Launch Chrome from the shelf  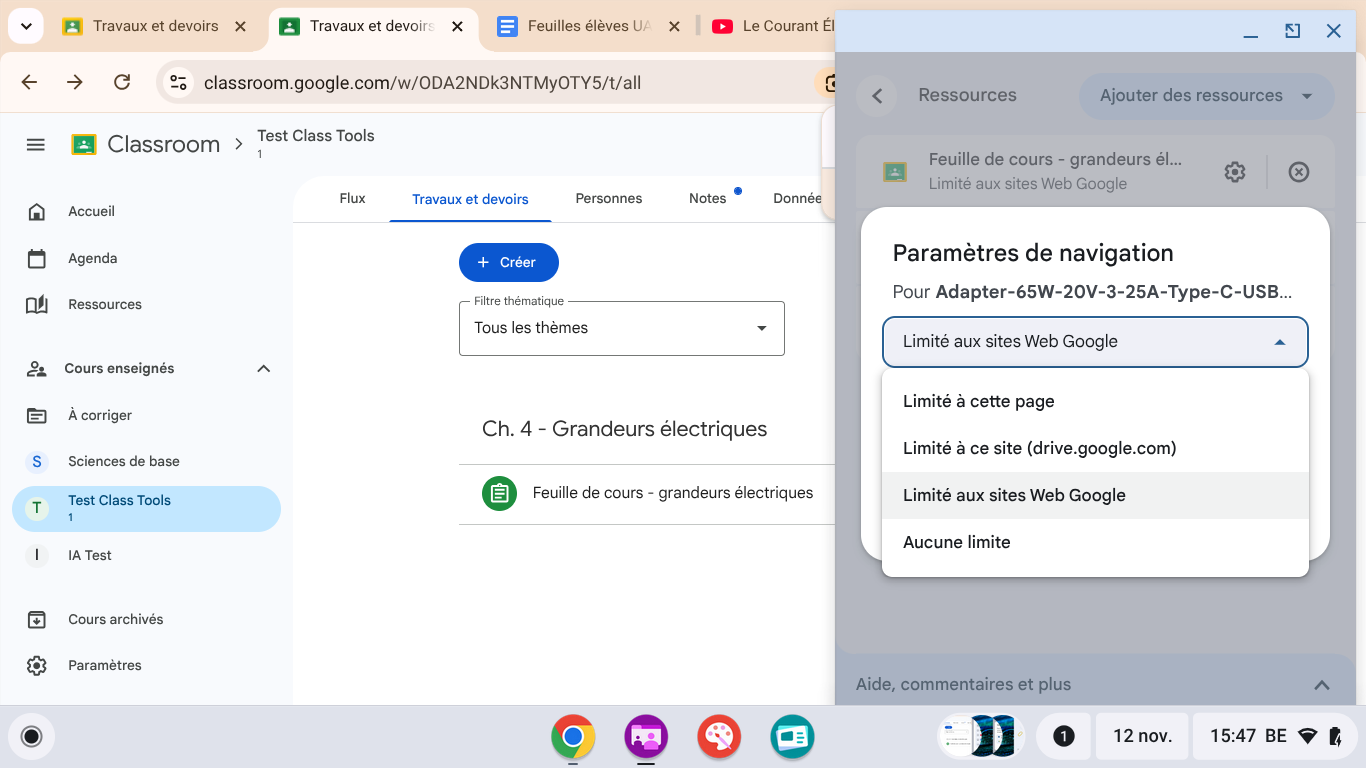click(x=573, y=737)
